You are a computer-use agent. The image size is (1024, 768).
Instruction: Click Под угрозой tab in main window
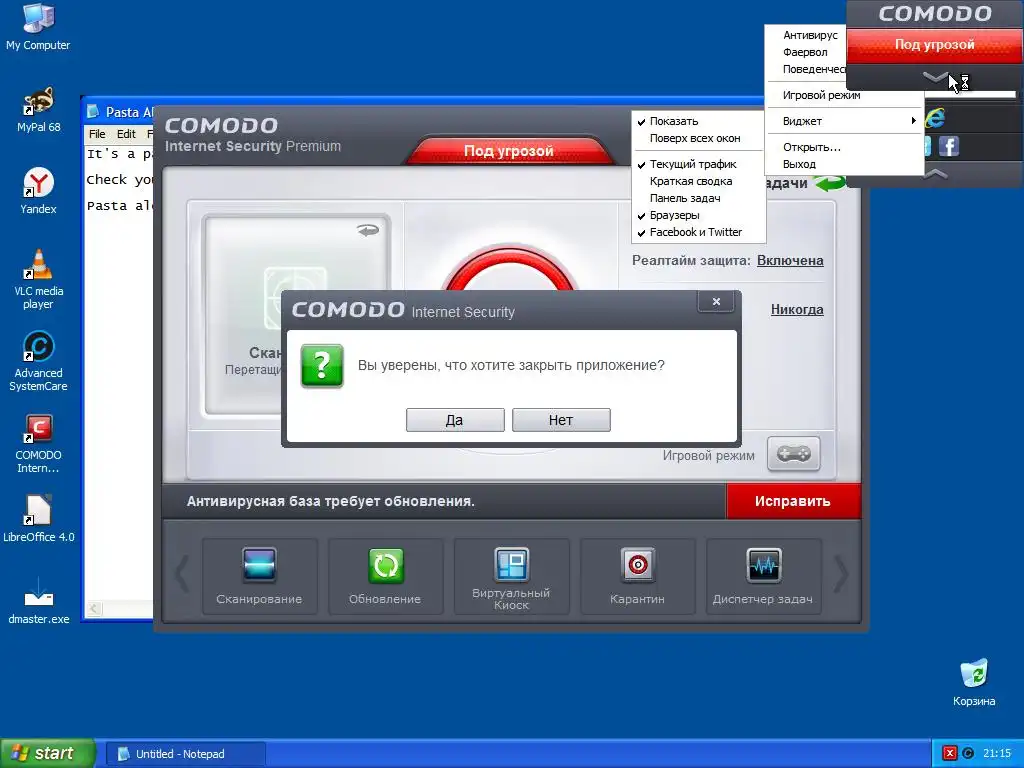[x=509, y=151]
